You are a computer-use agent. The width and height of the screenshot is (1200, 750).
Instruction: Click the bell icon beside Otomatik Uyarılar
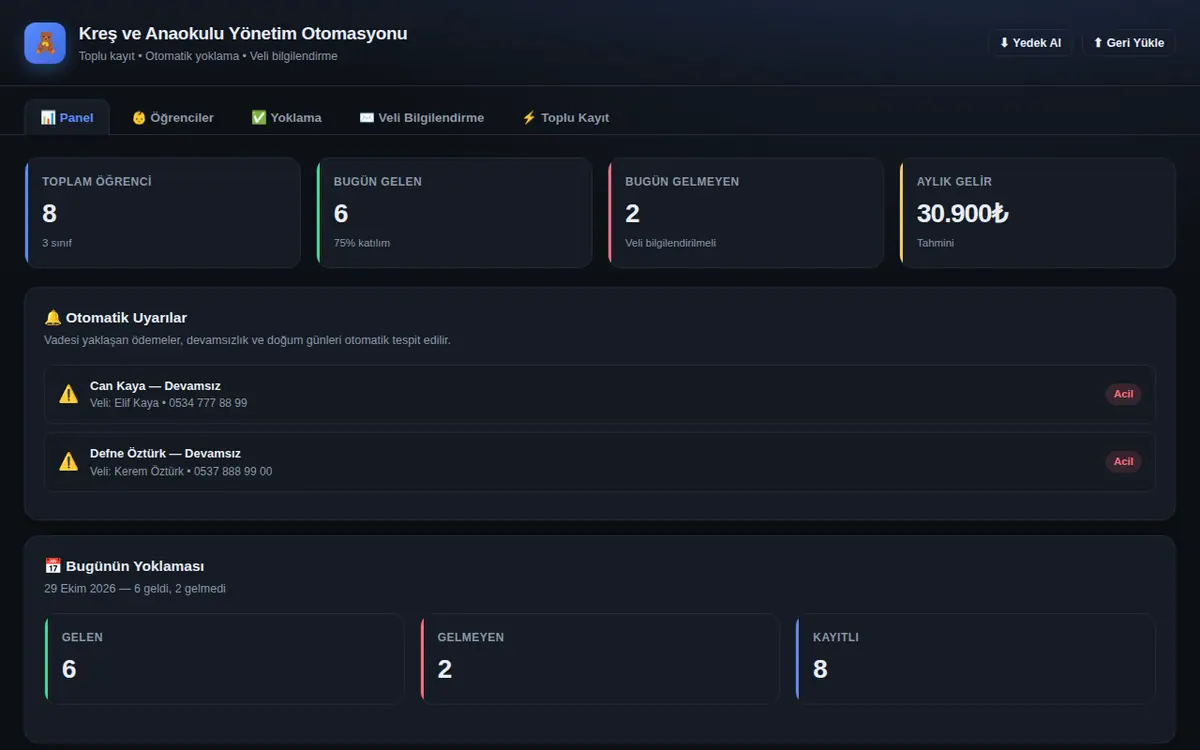click(x=53, y=318)
